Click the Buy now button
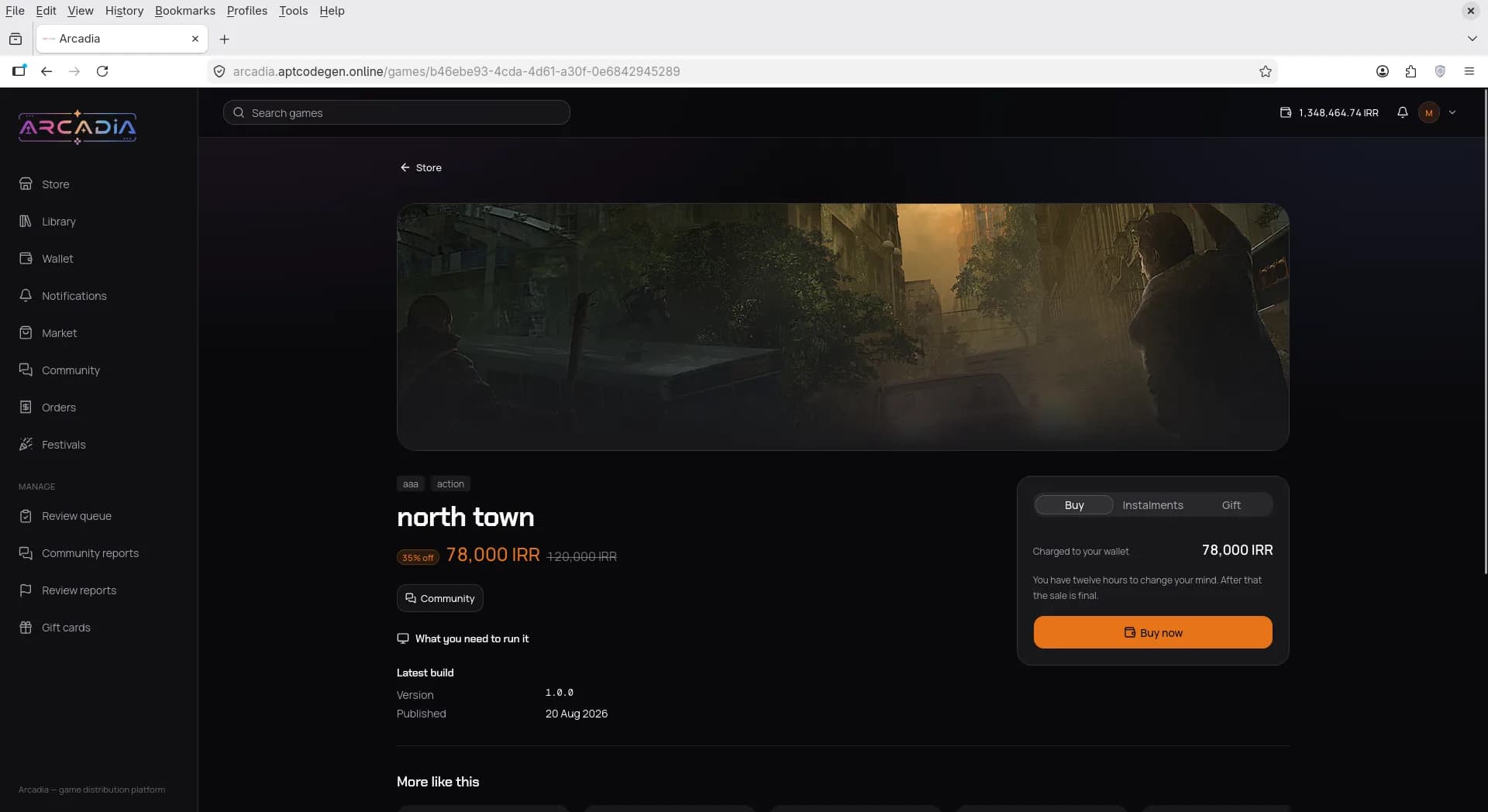 point(1152,632)
